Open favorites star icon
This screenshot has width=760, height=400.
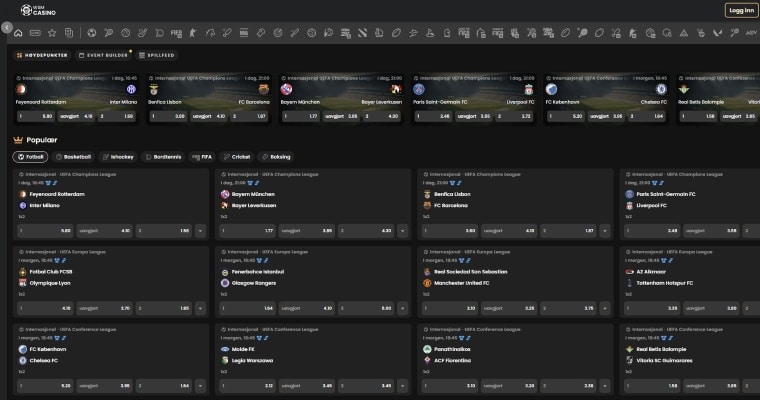[x=52, y=33]
